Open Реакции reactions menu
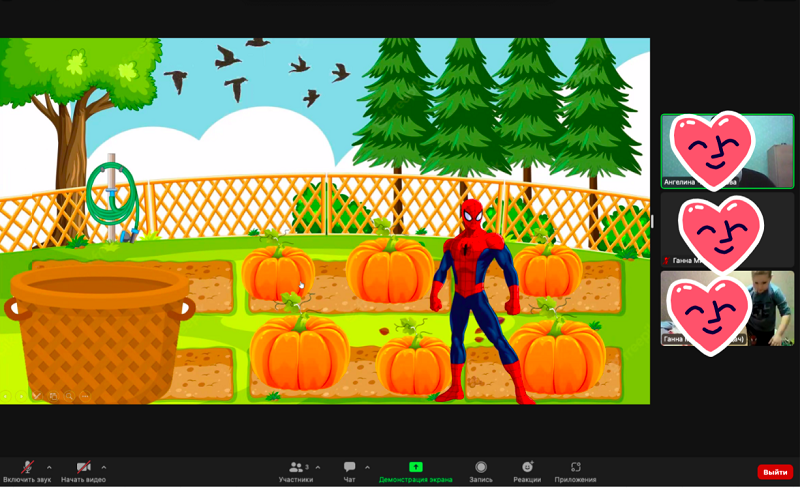The height and width of the screenshot is (488, 800). pyautogui.click(x=527, y=471)
